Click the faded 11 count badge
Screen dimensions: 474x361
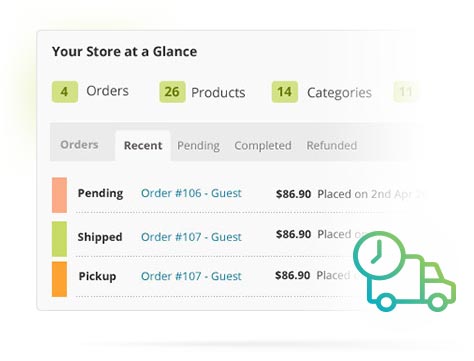coord(405,92)
